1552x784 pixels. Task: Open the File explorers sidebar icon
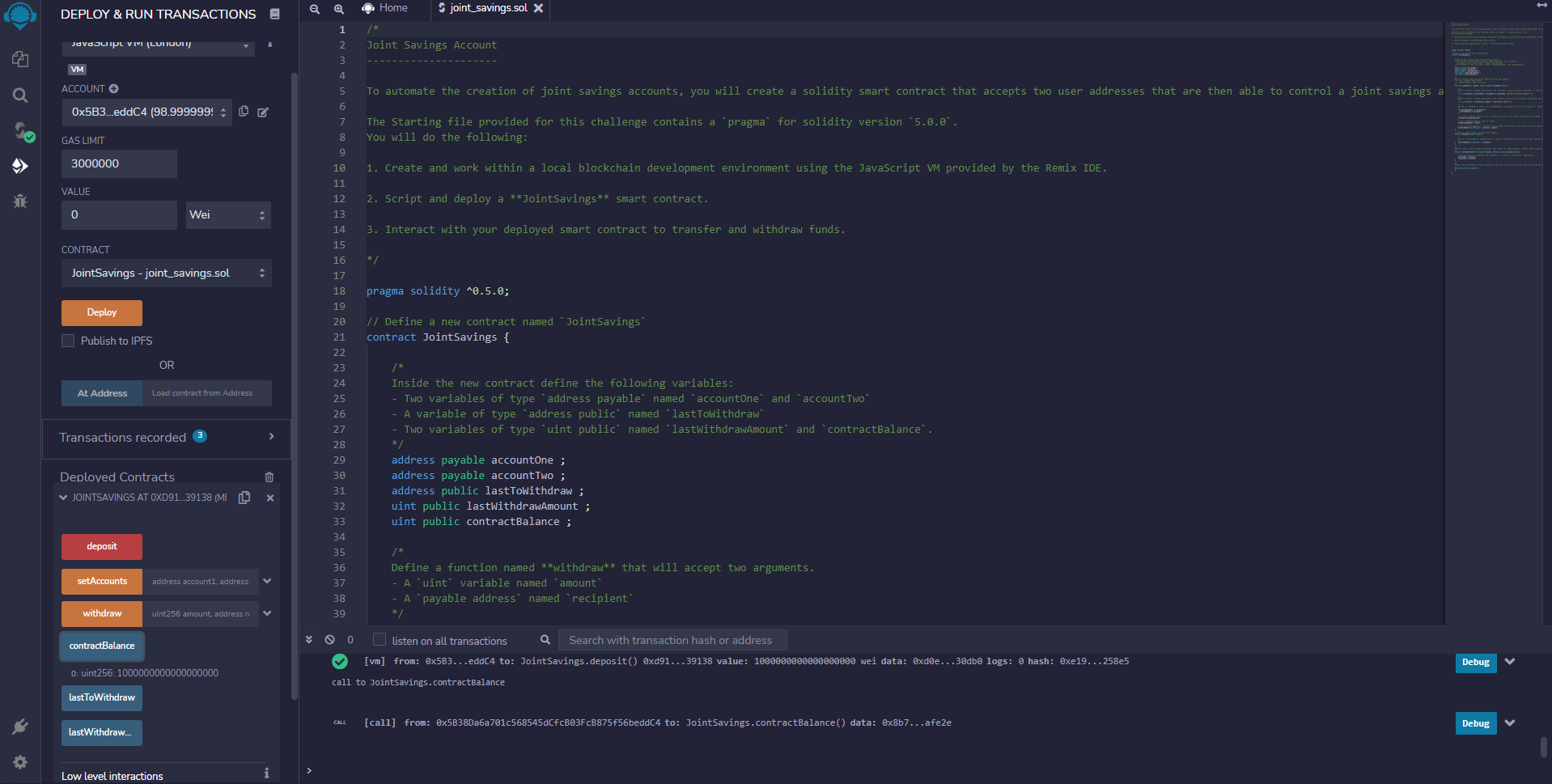[20, 60]
